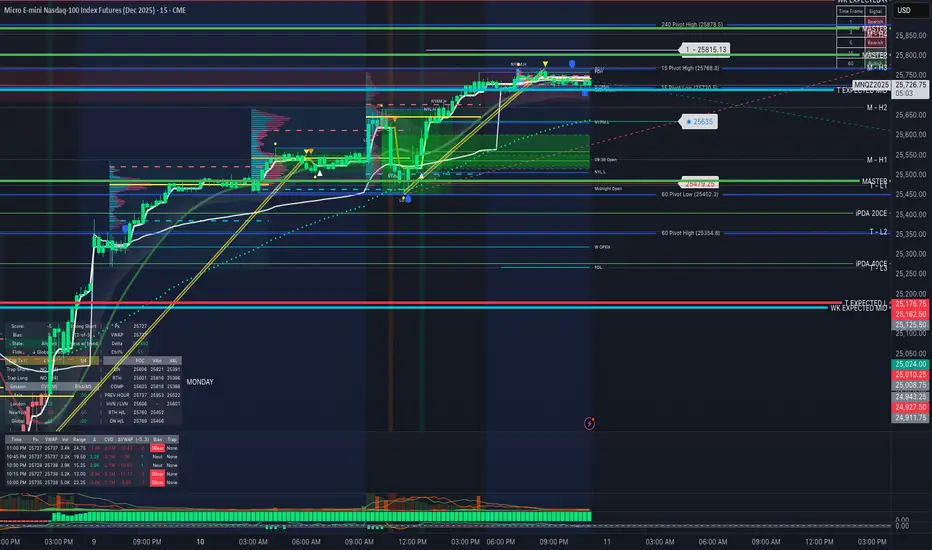Click the '60 Pivot Low (25452.3)' label
932x550 pixels.
(689, 194)
